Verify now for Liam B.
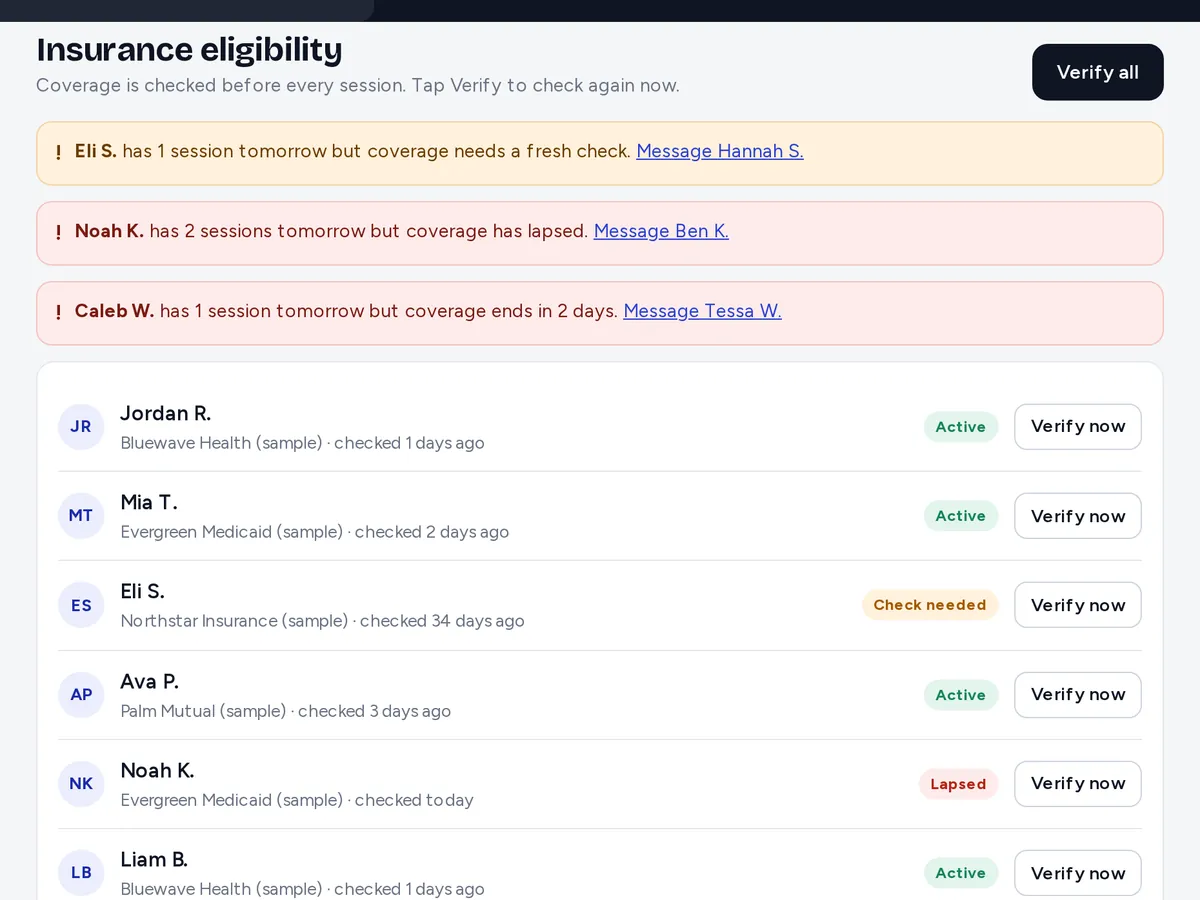The height and width of the screenshot is (900, 1200). click(1078, 873)
